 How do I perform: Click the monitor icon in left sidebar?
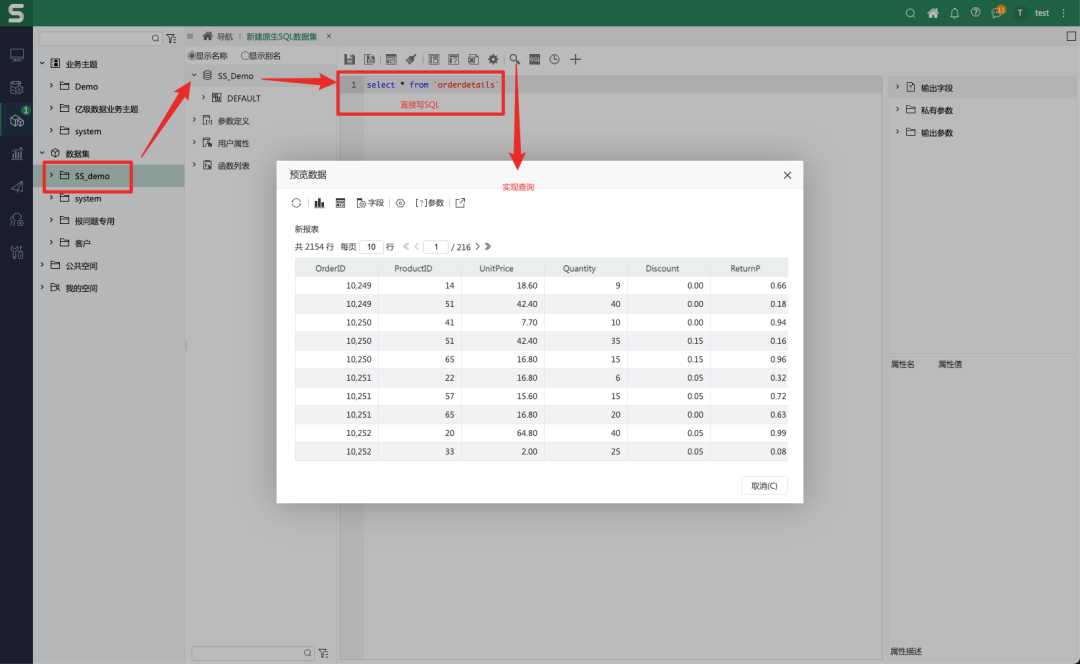(17, 54)
